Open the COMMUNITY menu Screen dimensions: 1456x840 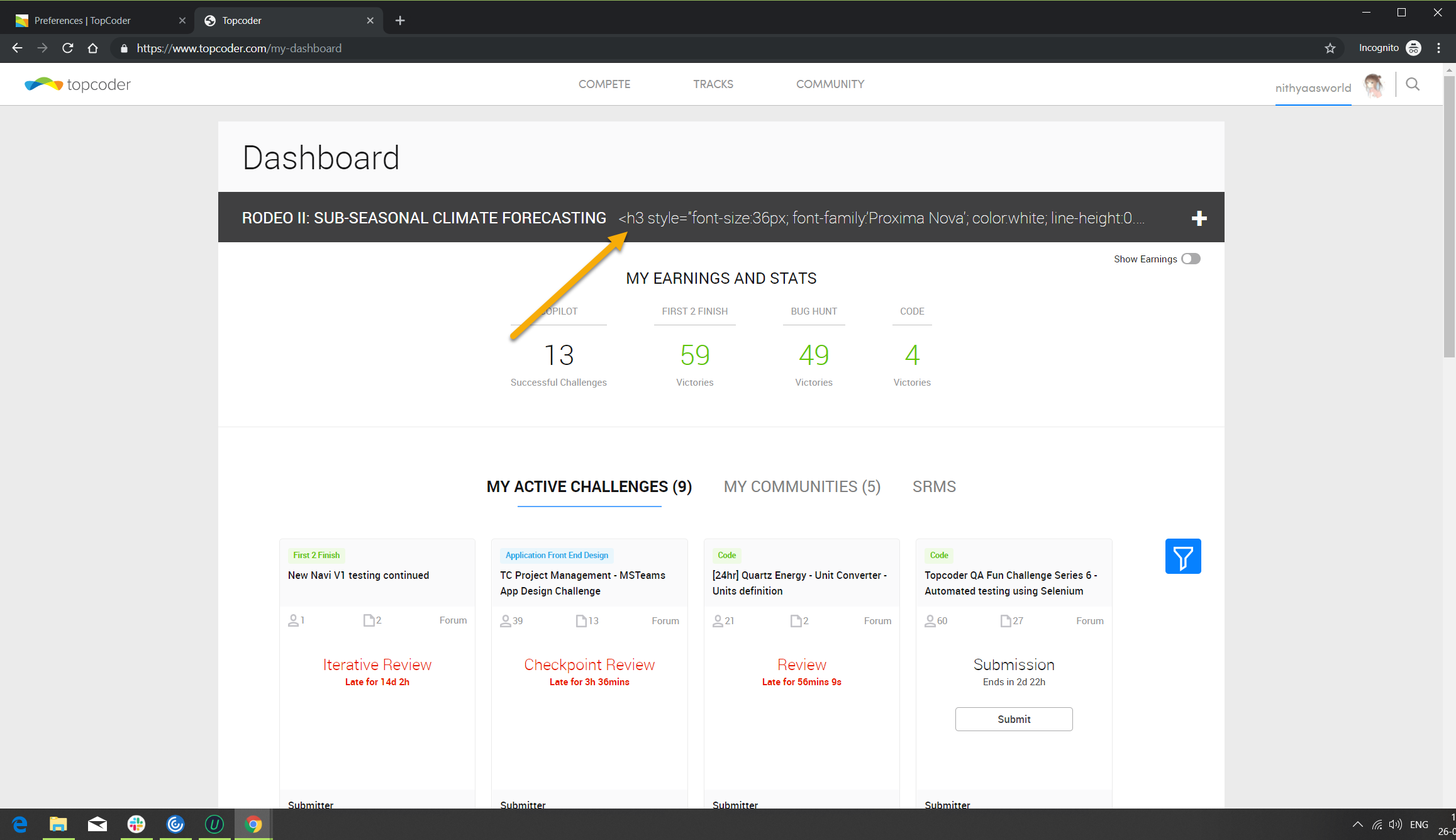click(x=830, y=84)
